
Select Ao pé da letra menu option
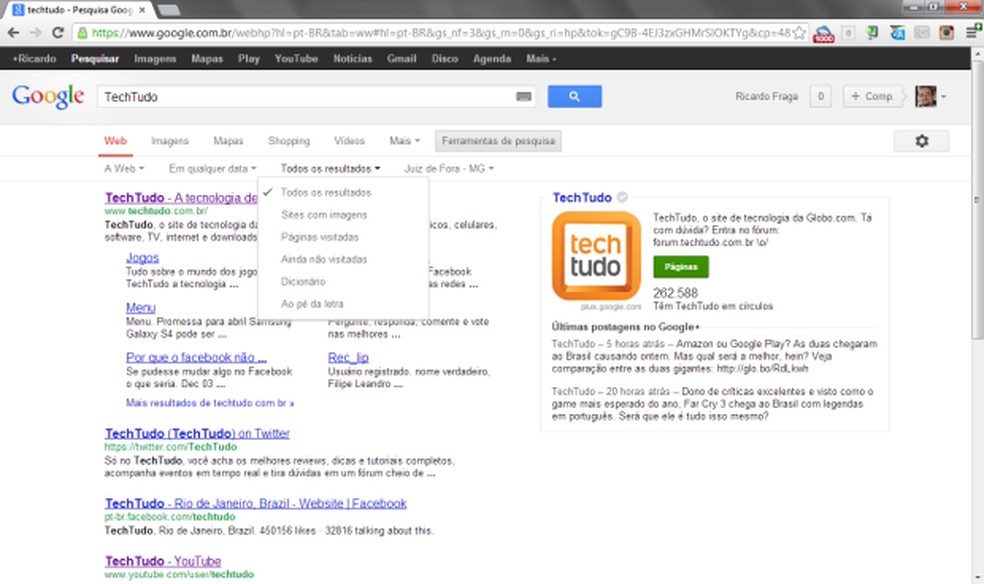343,304
